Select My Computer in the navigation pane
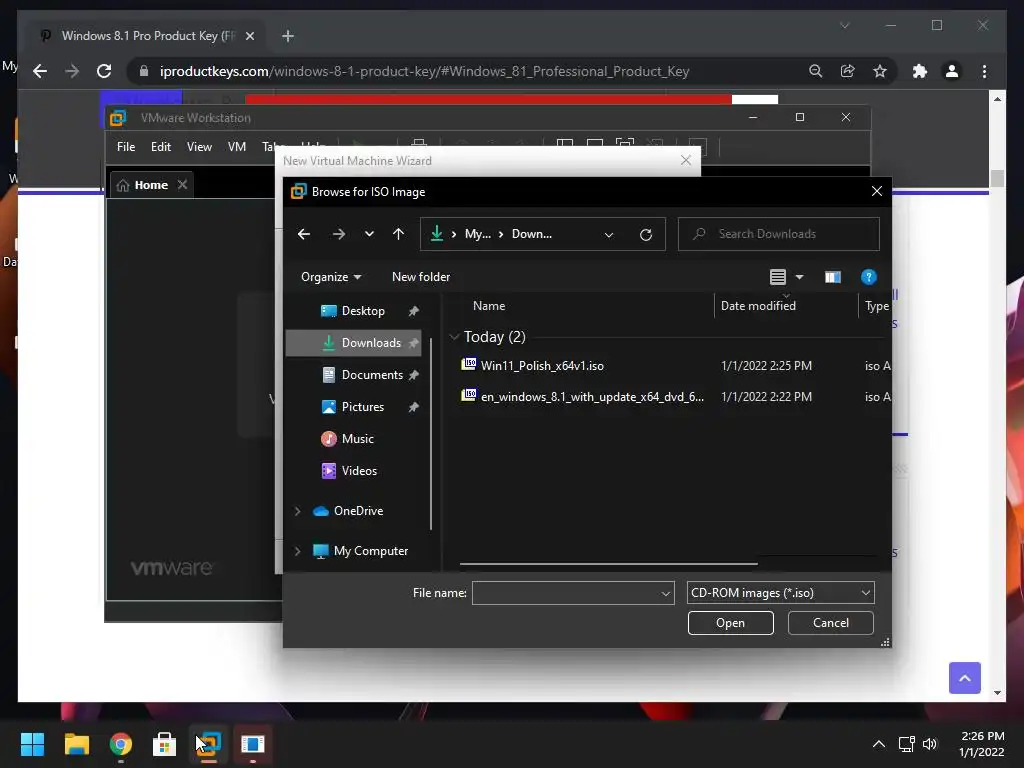The image size is (1024, 768). [x=370, y=551]
